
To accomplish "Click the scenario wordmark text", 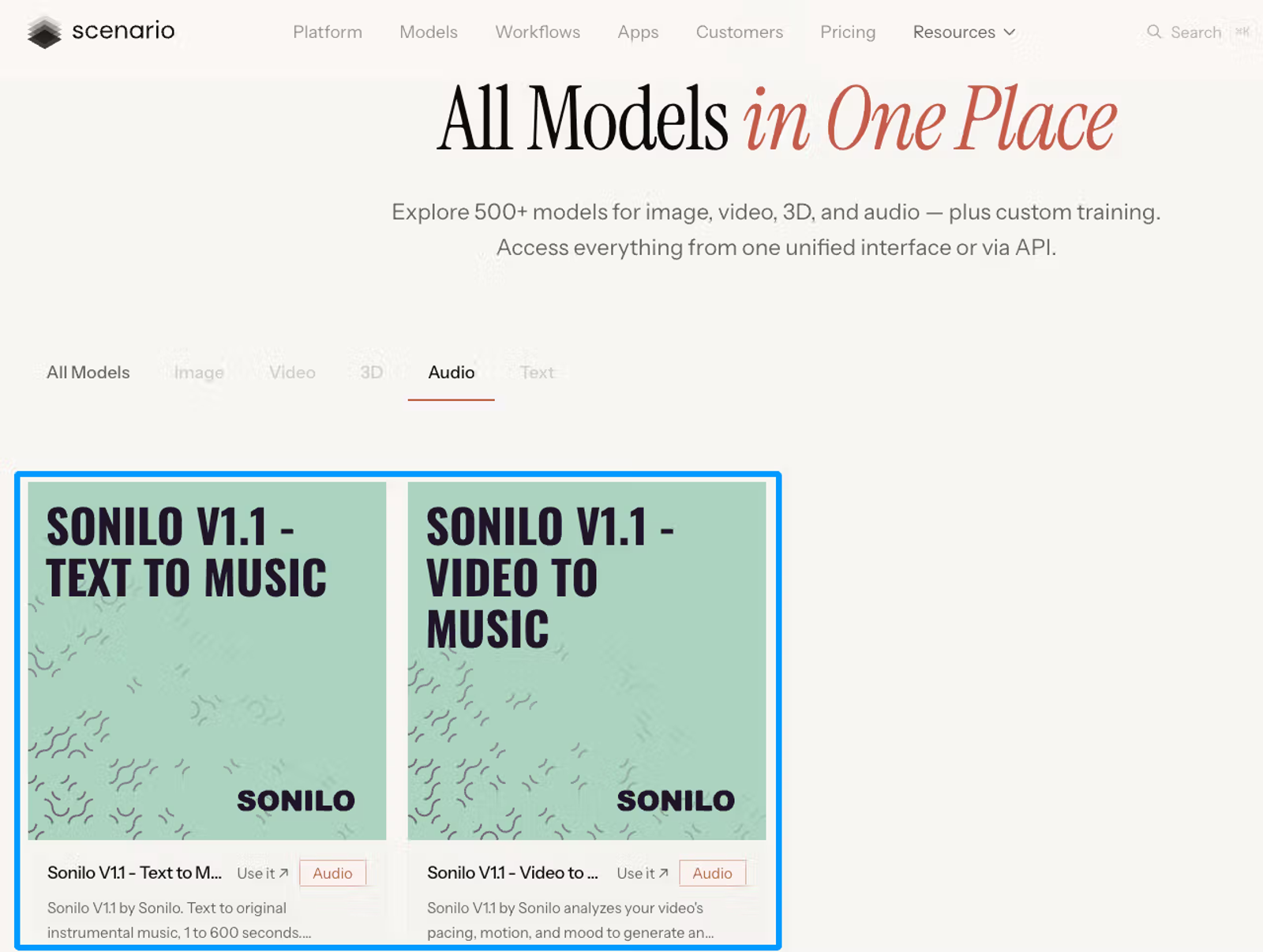I will pyautogui.click(x=123, y=31).
